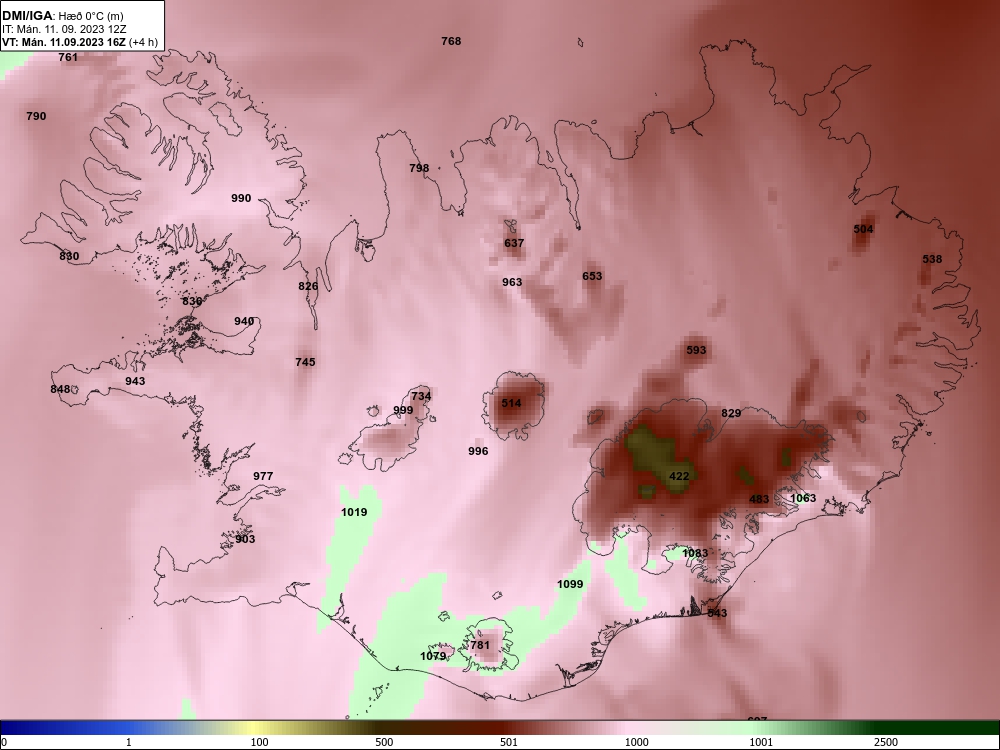Select the 830 value on the west coast
1000x750 pixels.
tap(69, 256)
